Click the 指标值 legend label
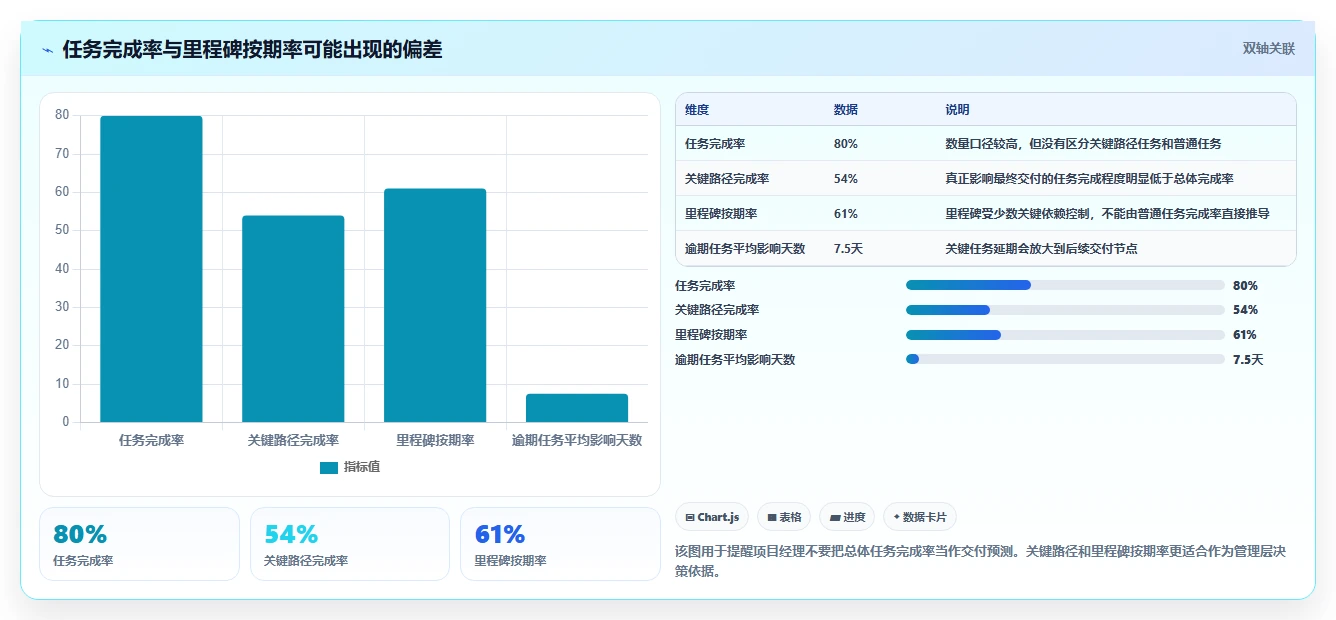Viewport: 1336px width, 620px height. point(362,467)
